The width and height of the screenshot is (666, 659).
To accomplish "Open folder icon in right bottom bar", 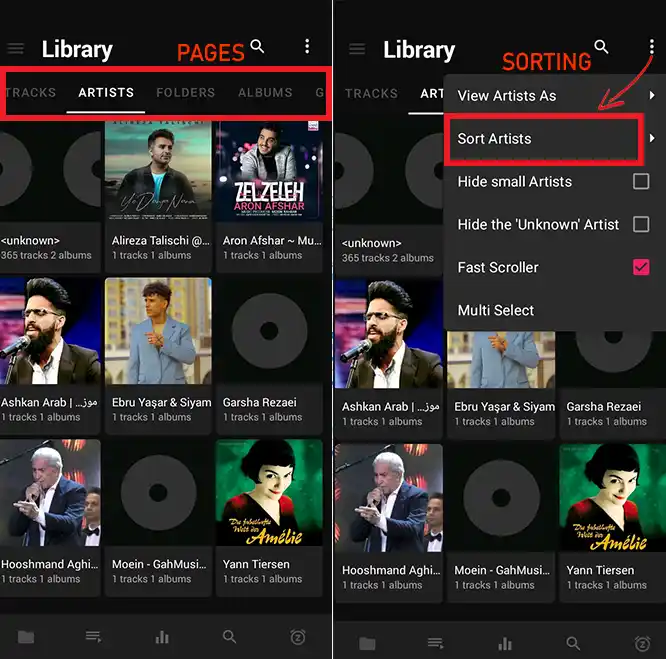I will click(367, 644).
